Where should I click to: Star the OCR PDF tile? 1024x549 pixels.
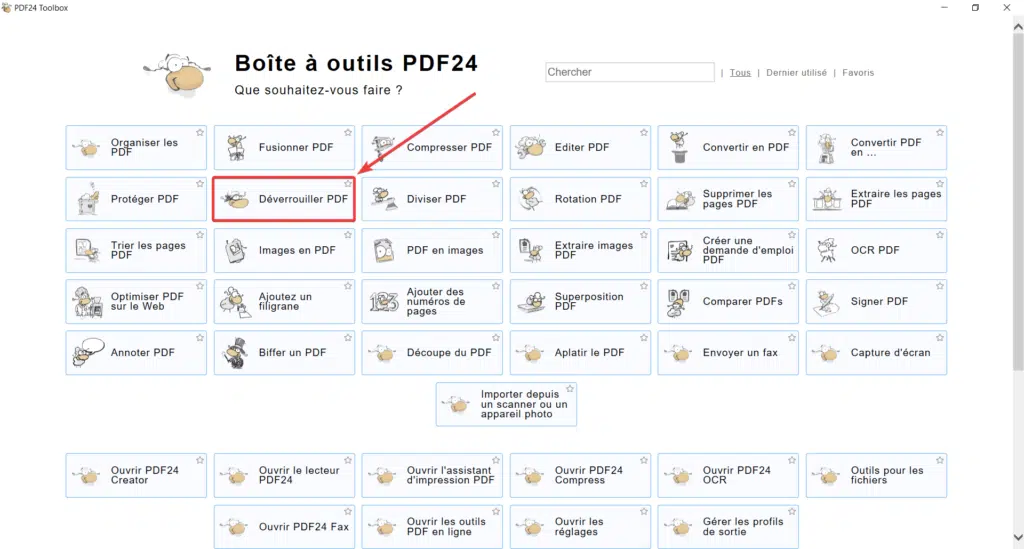pyautogui.click(x=940, y=235)
